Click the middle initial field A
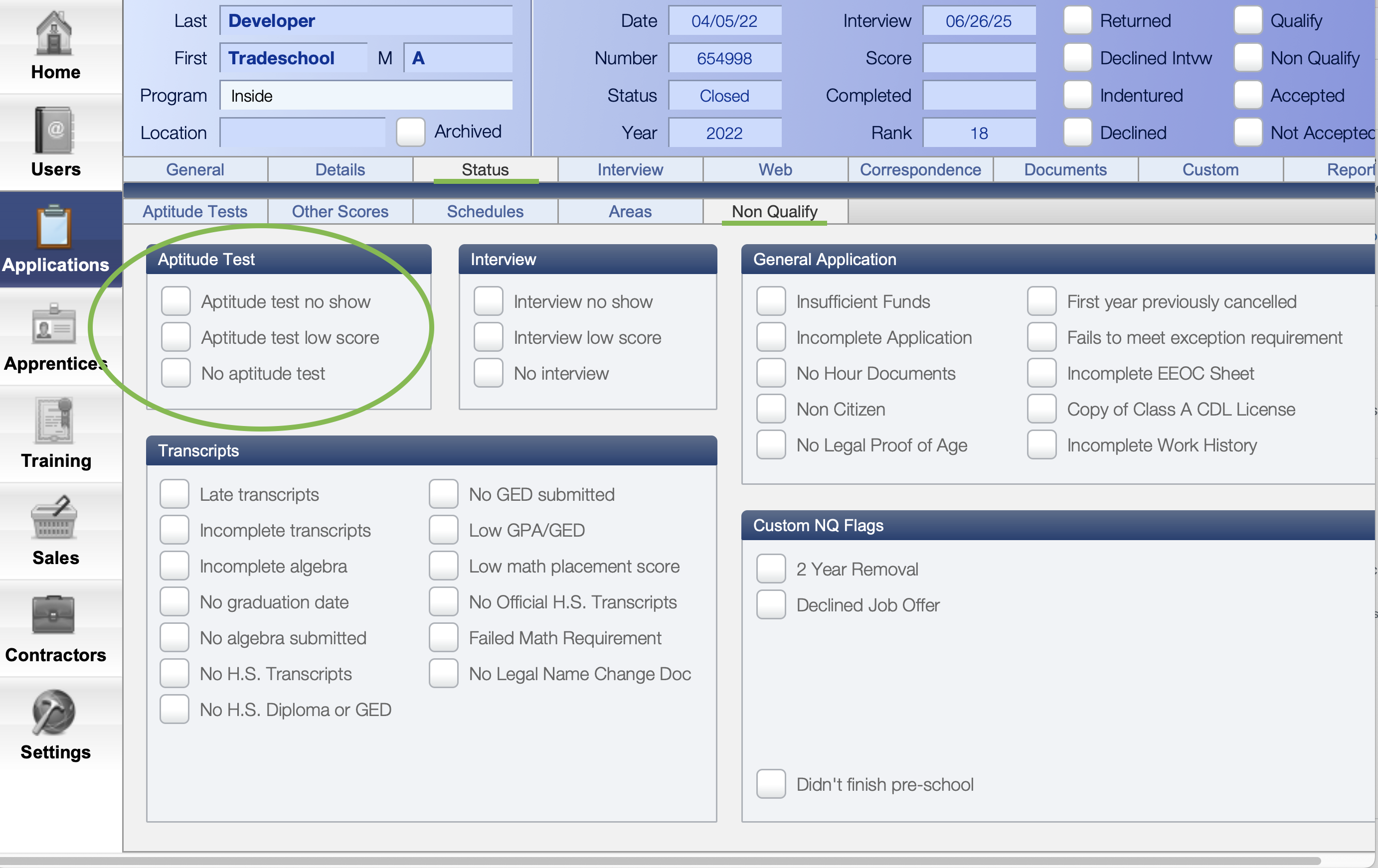 click(x=458, y=58)
